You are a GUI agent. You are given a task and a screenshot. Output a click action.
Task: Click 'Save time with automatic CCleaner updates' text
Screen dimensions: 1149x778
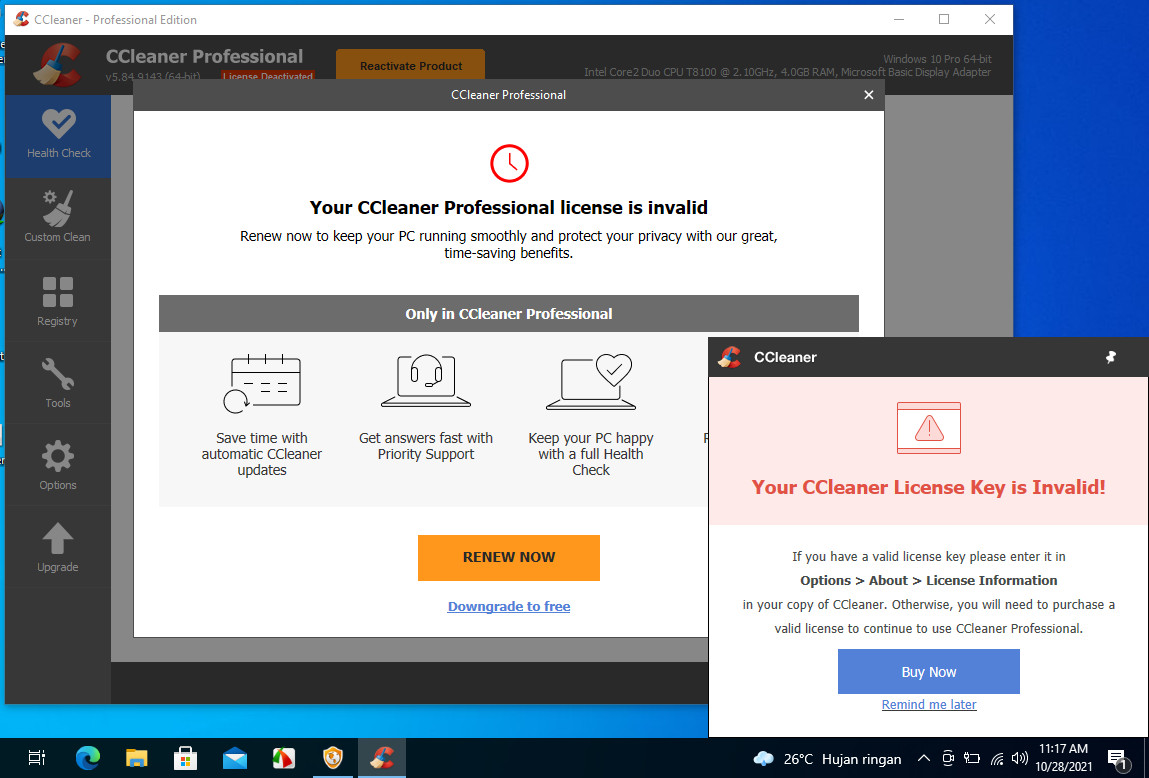pyautogui.click(x=262, y=454)
